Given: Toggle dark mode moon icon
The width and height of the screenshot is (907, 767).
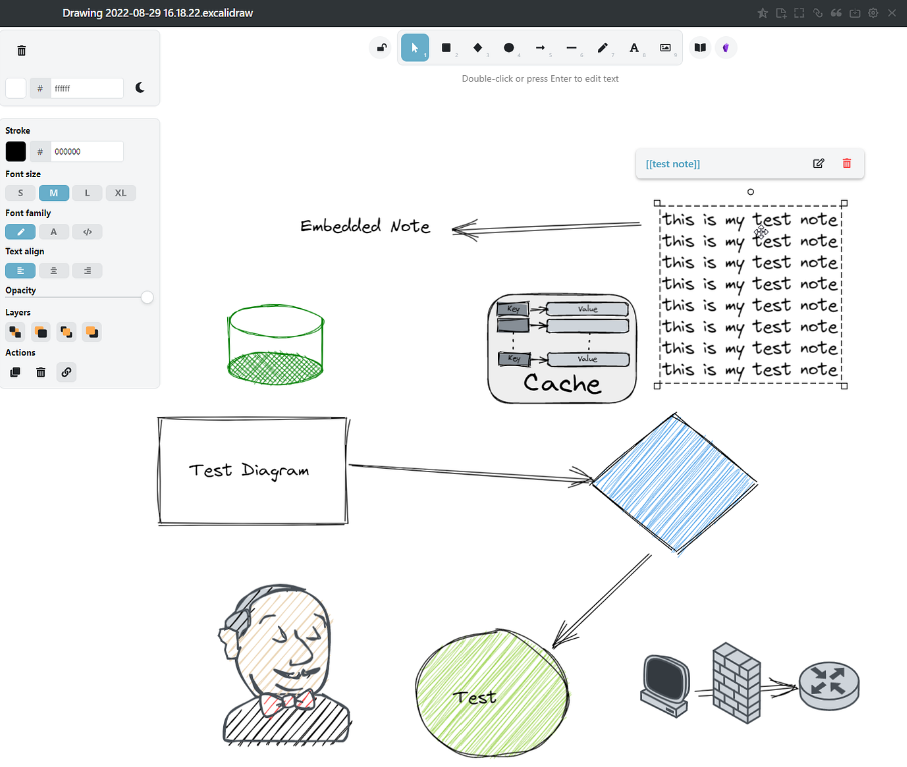Looking at the screenshot, I should [x=140, y=88].
